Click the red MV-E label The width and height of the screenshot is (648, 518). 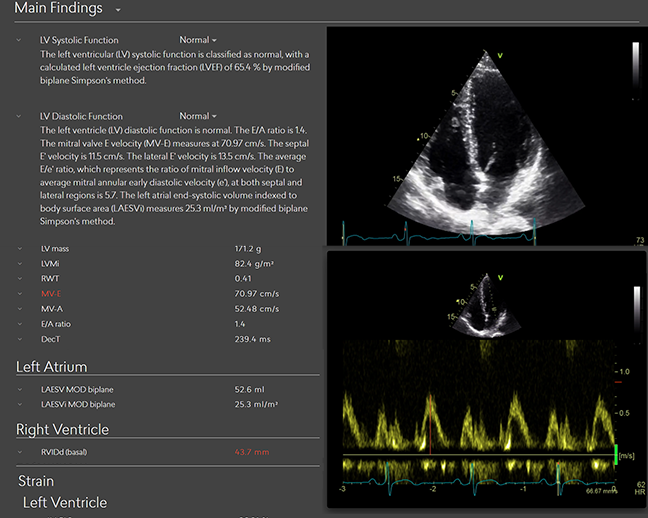[51, 294]
